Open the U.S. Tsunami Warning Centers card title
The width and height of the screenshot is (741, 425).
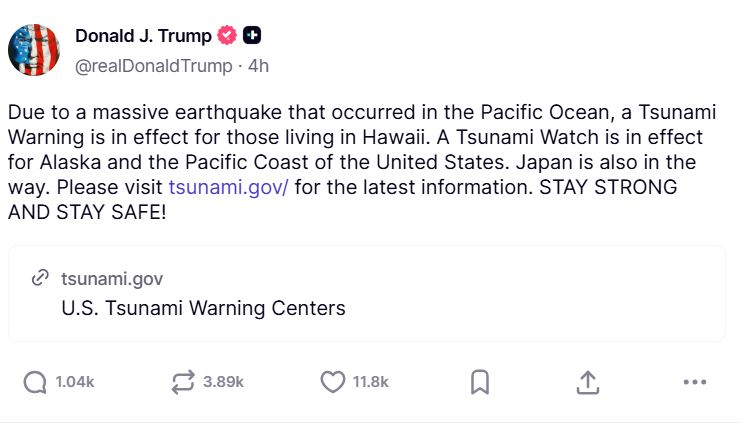click(x=203, y=308)
